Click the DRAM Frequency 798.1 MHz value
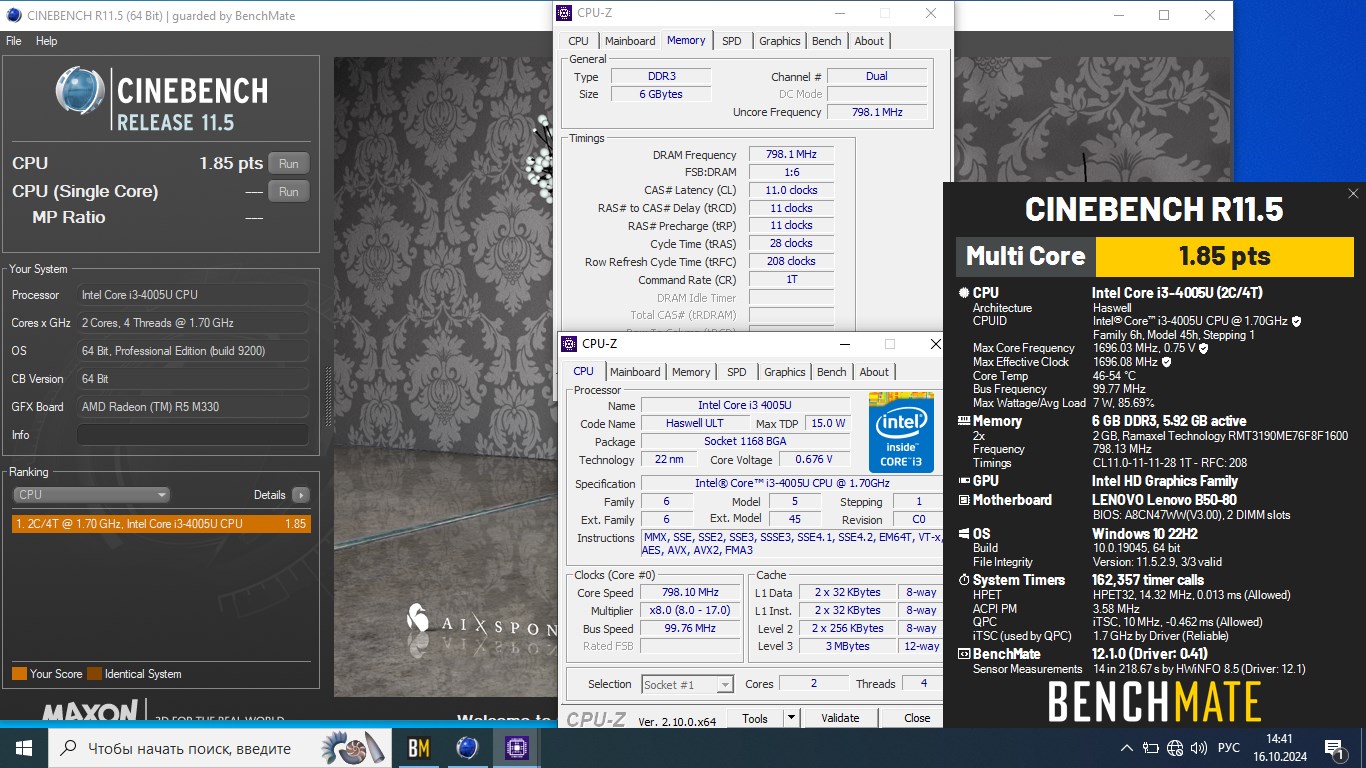Image resolution: width=1366 pixels, height=768 pixels. (791, 155)
